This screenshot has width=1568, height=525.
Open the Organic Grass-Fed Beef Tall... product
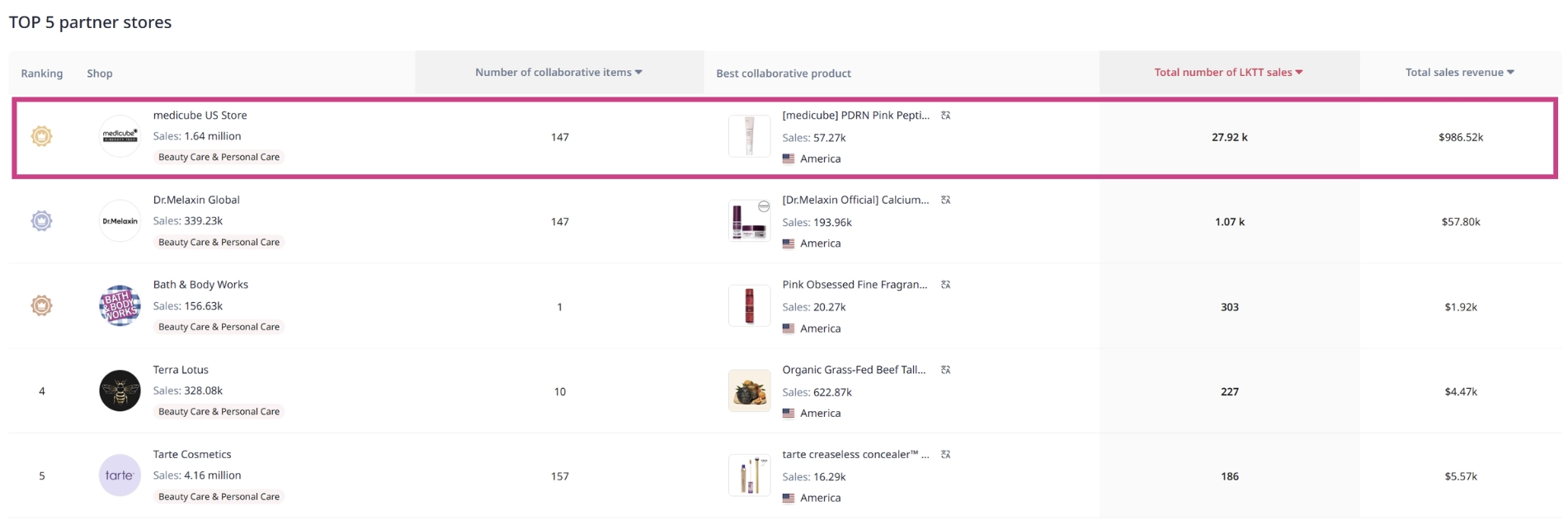coord(854,370)
